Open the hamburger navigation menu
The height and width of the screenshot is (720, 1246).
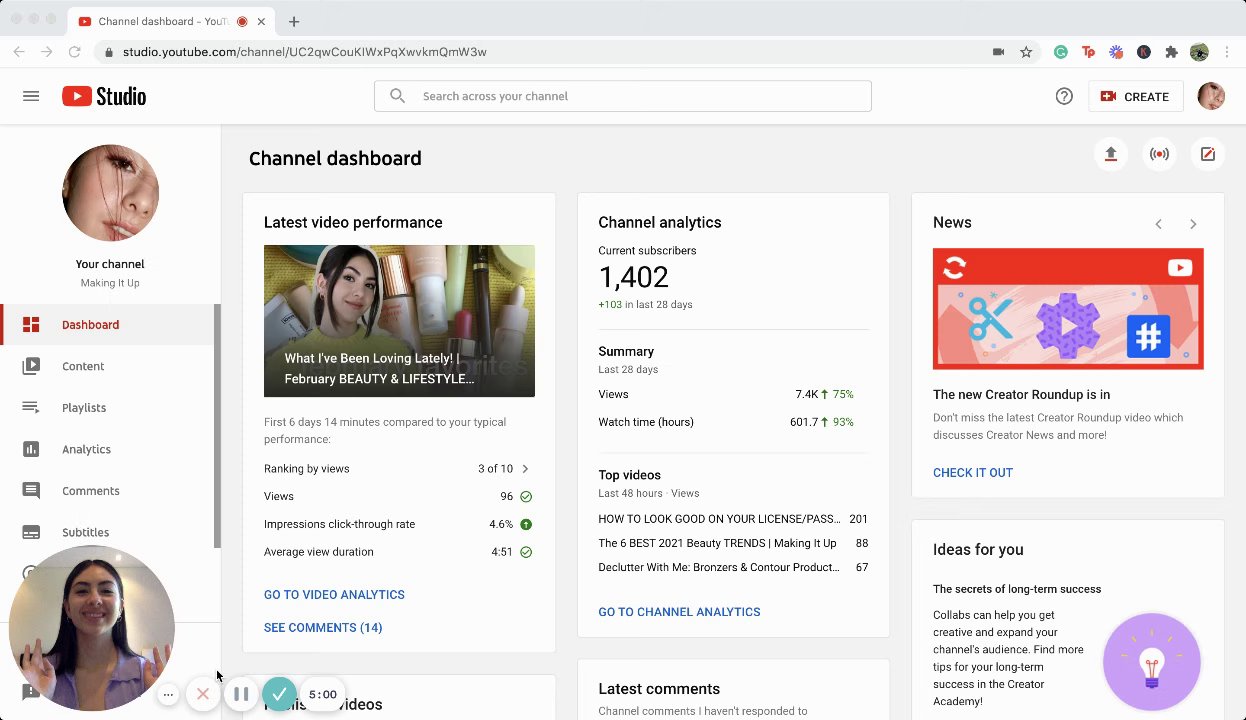[x=31, y=96]
